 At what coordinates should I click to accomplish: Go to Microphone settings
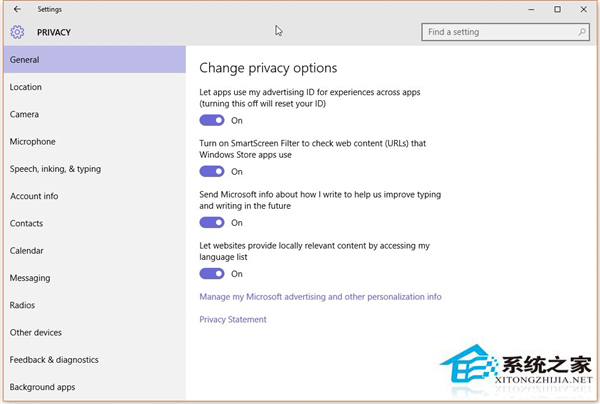click(33, 142)
